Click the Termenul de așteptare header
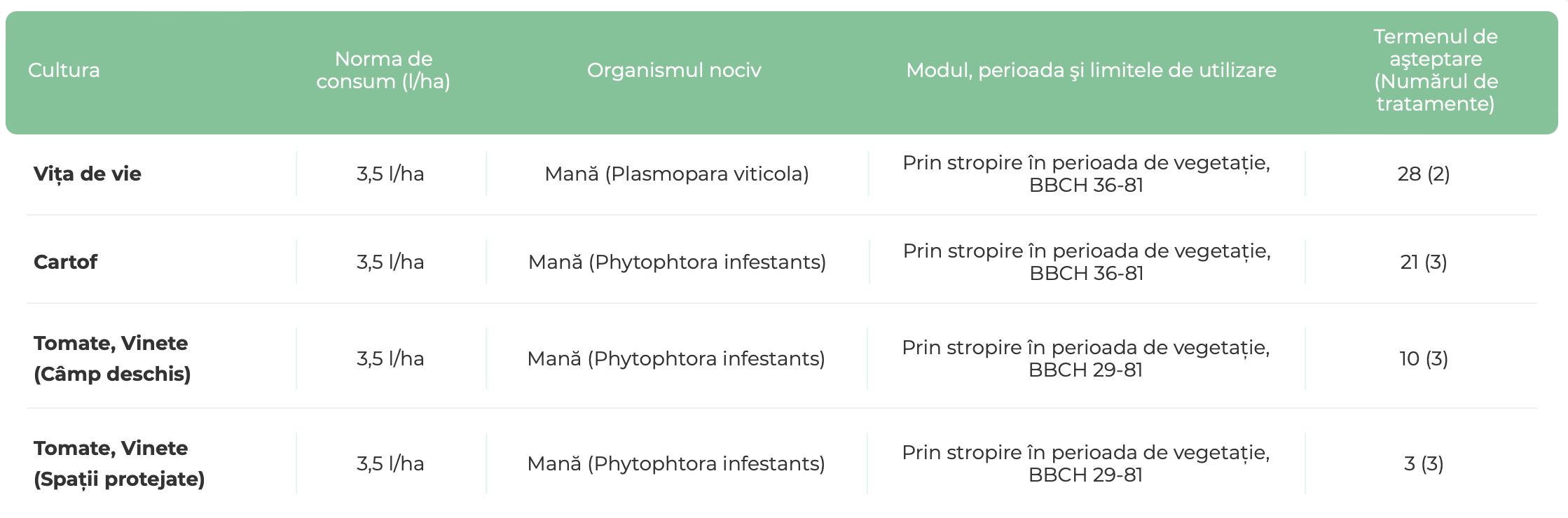This screenshot has width=1568, height=518. 1435,70
